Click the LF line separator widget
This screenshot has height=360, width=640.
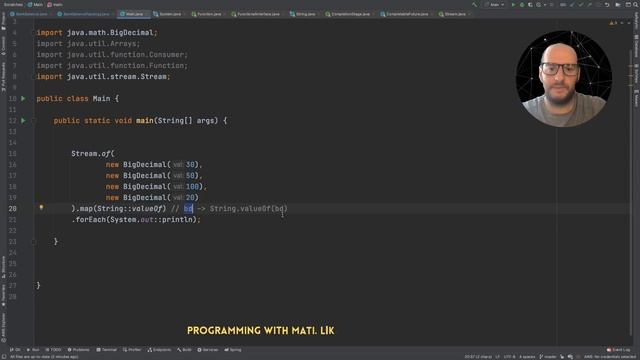(x=498, y=357)
